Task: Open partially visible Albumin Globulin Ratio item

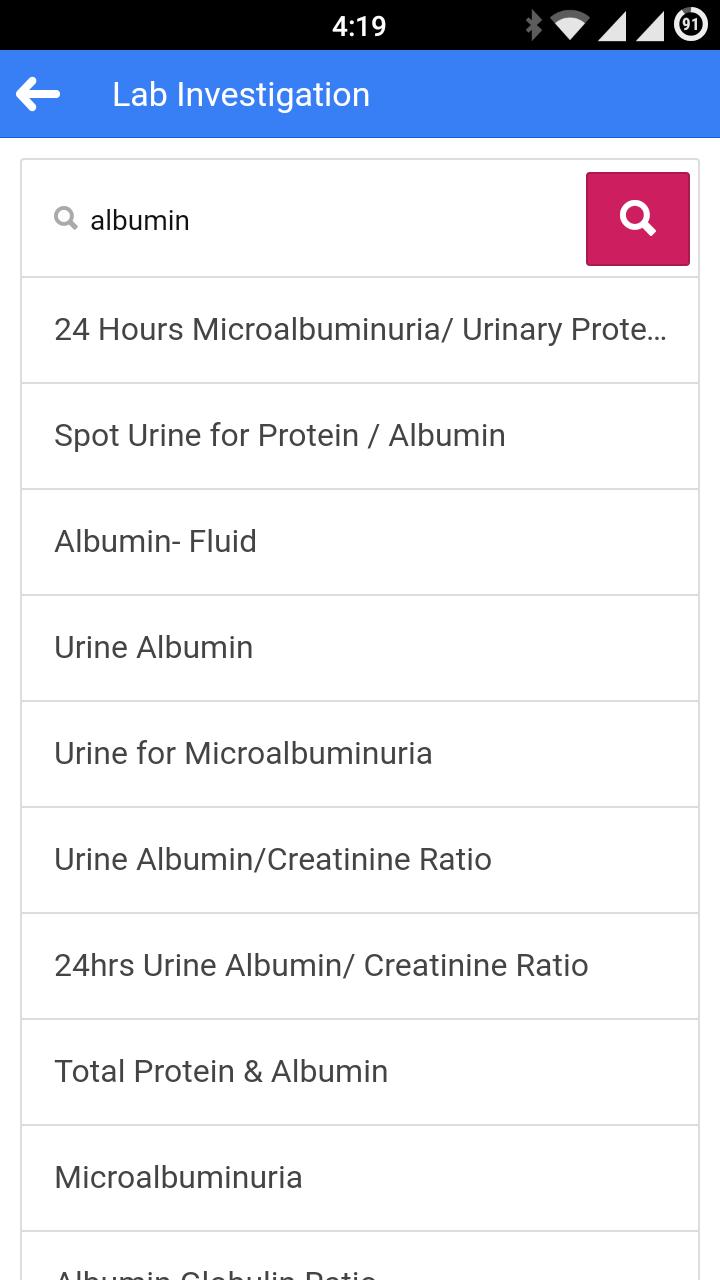Action: tap(360, 1265)
